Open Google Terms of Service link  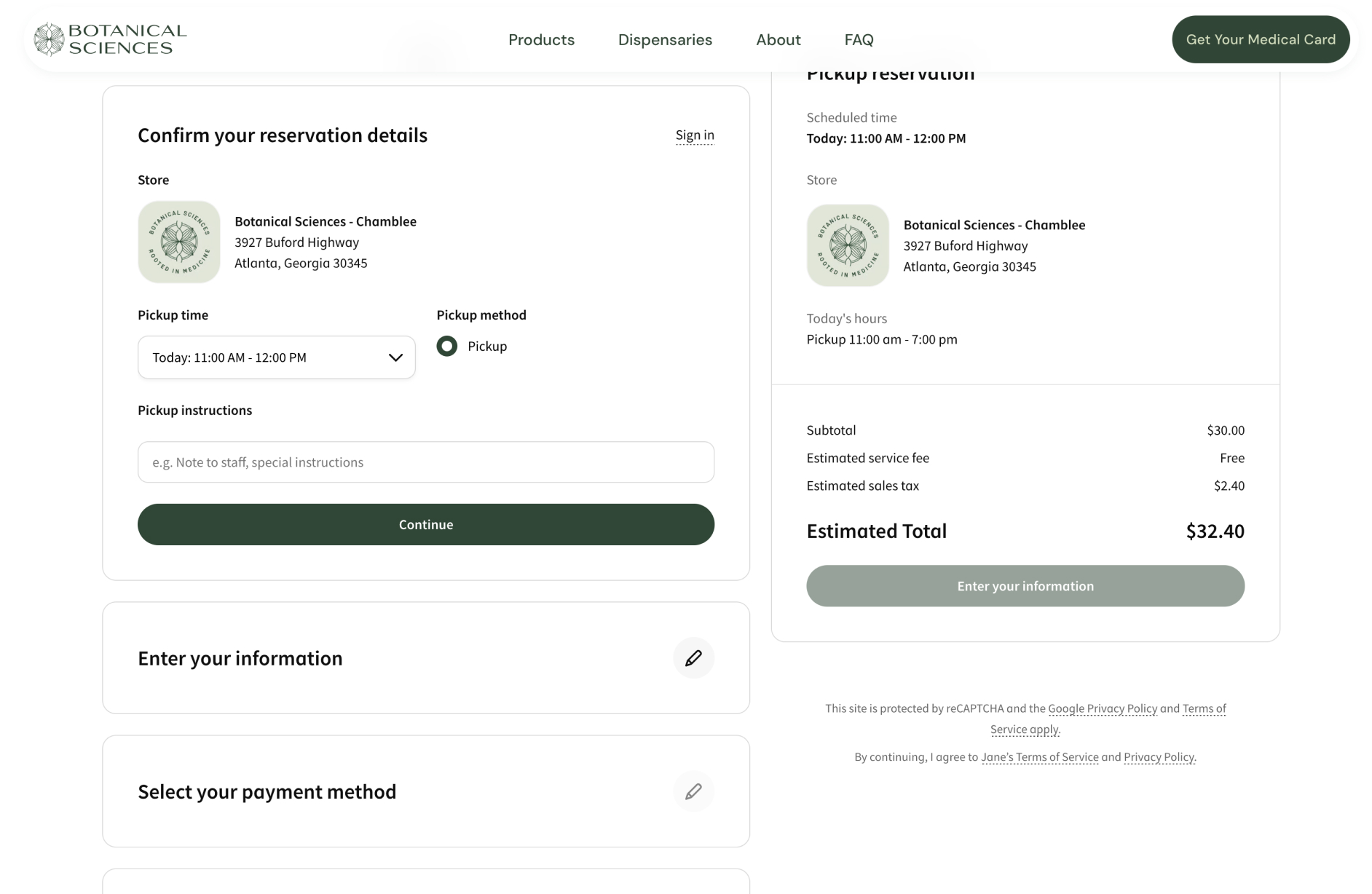1204,708
